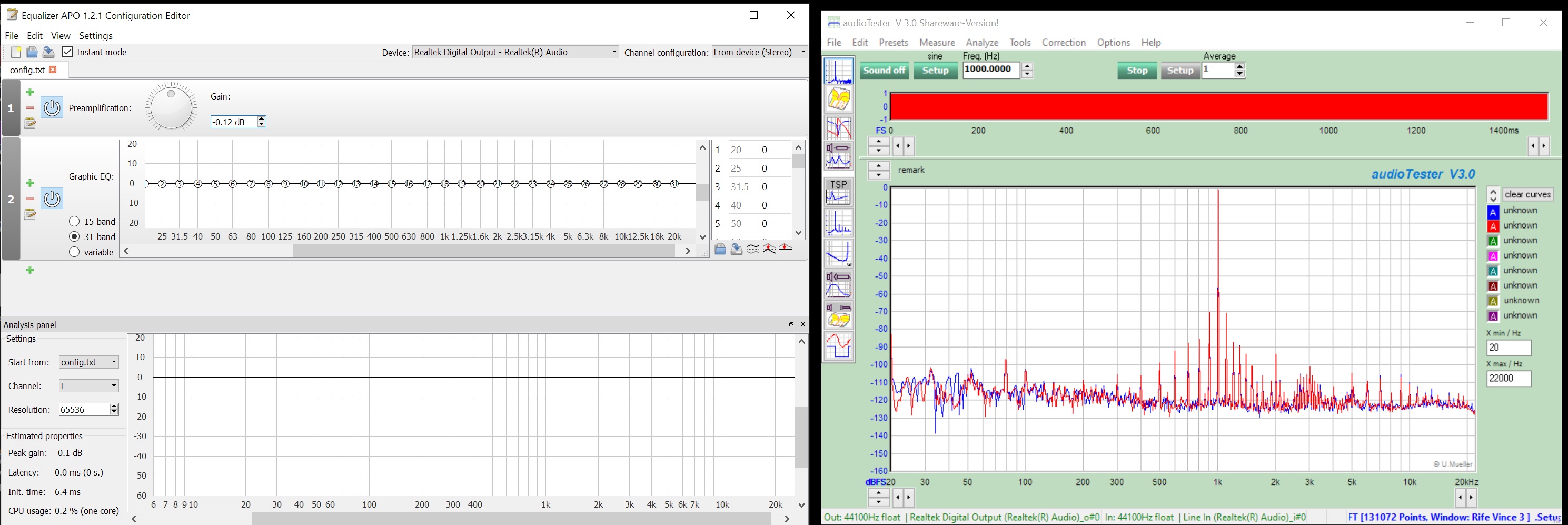This screenshot has height=525, width=1568.
Task: Open the Measure menu in audioTester
Action: 937,43
